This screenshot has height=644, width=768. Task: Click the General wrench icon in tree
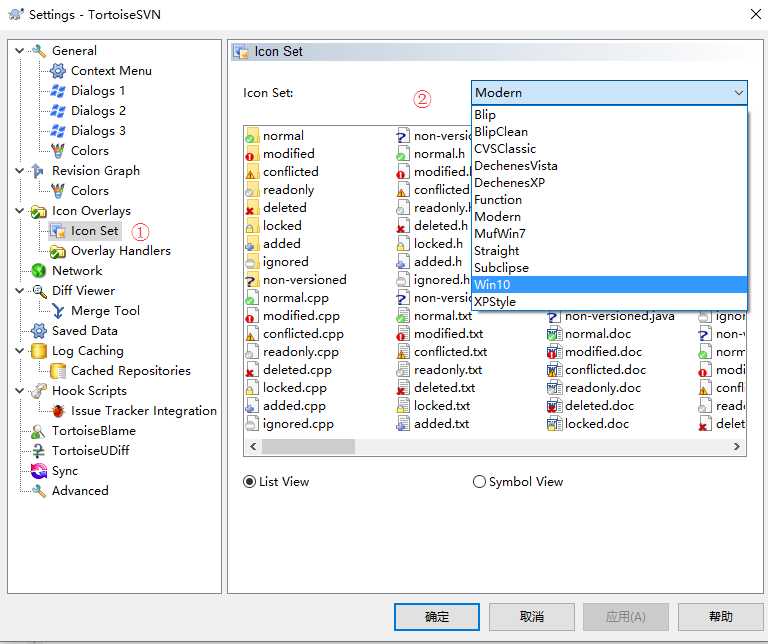[39, 50]
